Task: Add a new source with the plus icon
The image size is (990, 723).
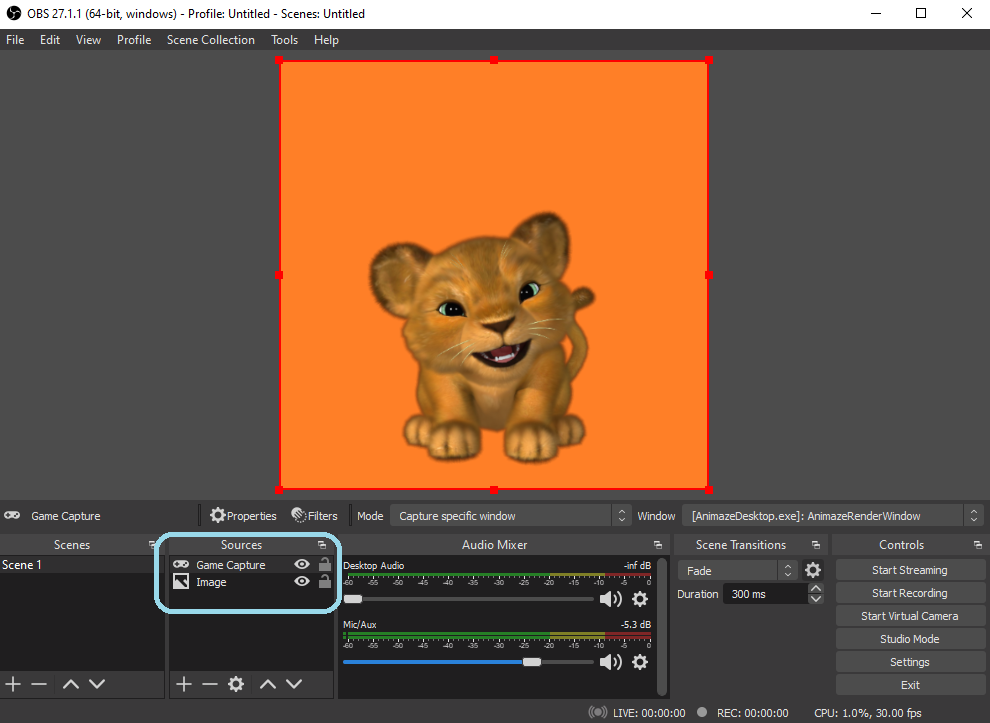Action: [x=183, y=684]
